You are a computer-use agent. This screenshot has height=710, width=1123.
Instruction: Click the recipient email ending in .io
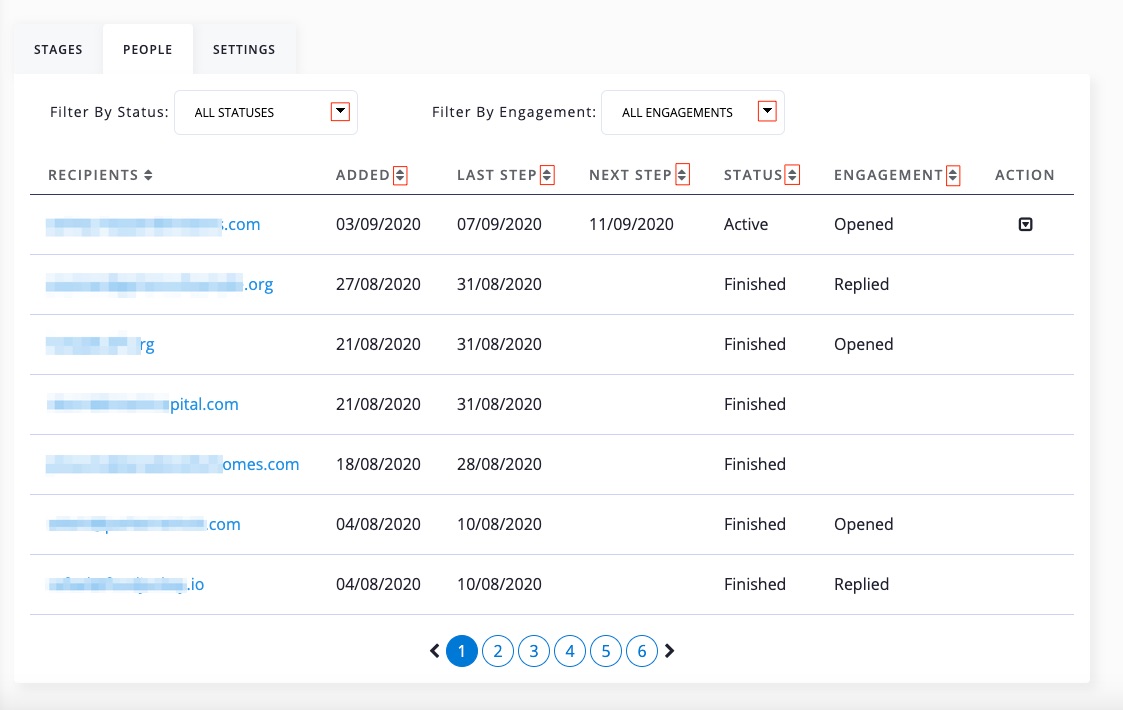click(126, 585)
